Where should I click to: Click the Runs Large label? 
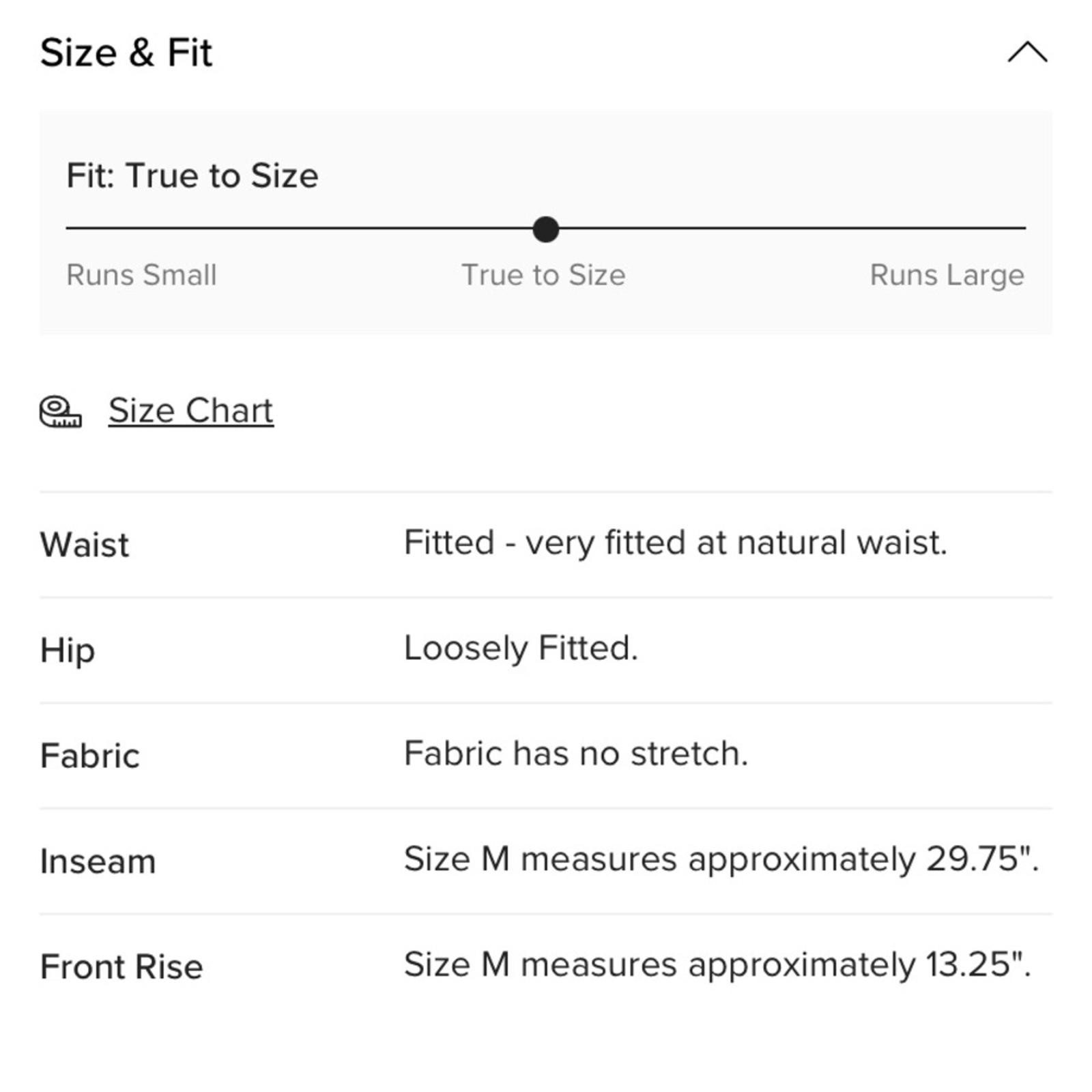coord(947,275)
